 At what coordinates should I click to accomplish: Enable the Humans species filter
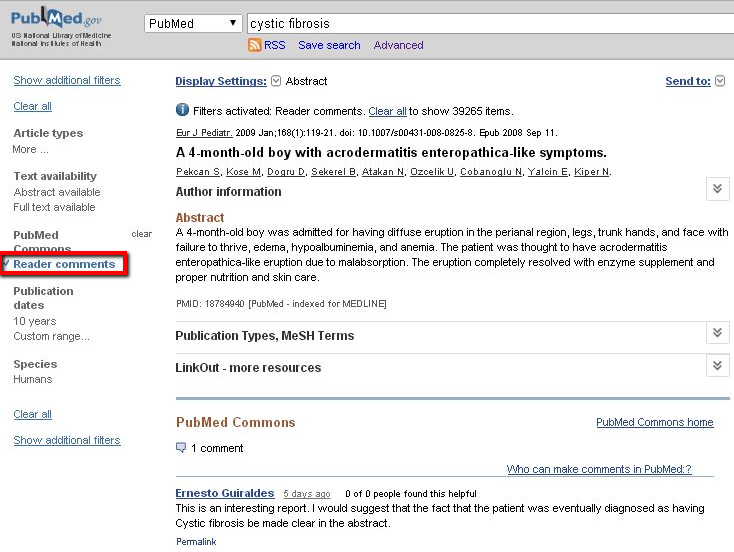[x=33, y=379]
